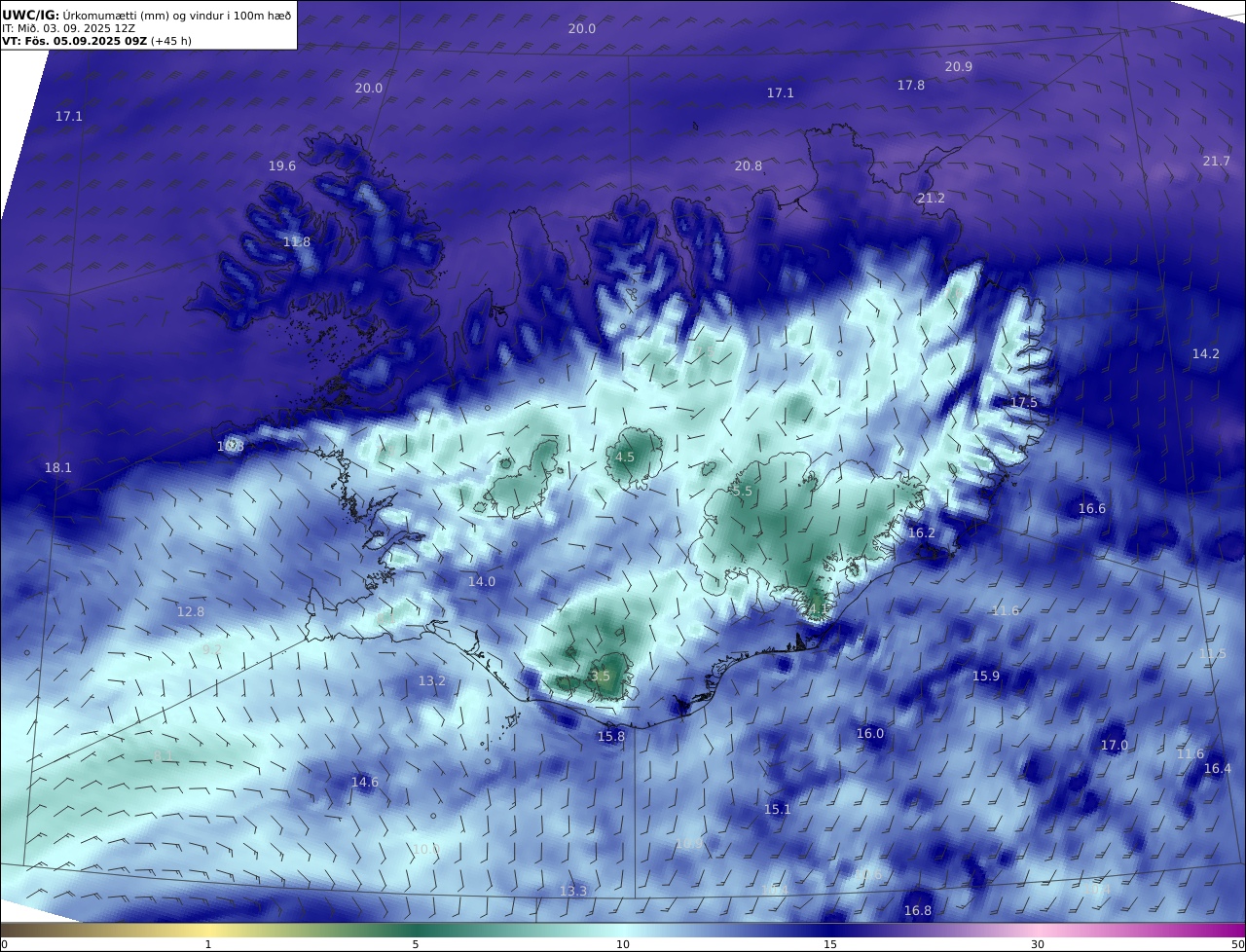Click the VT valid time line 09Z
The height and width of the screenshot is (952, 1246).
coord(96,41)
